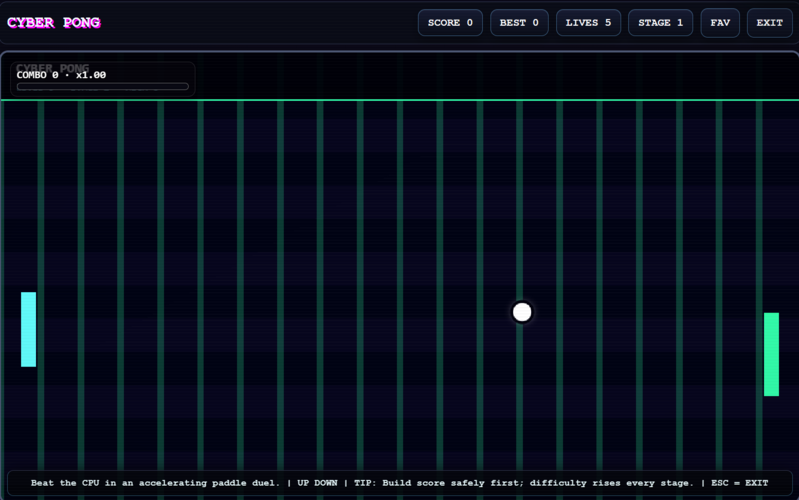This screenshot has width=799, height=500.
Task: Click the LIVES 5 indicator
Action: 589,23
